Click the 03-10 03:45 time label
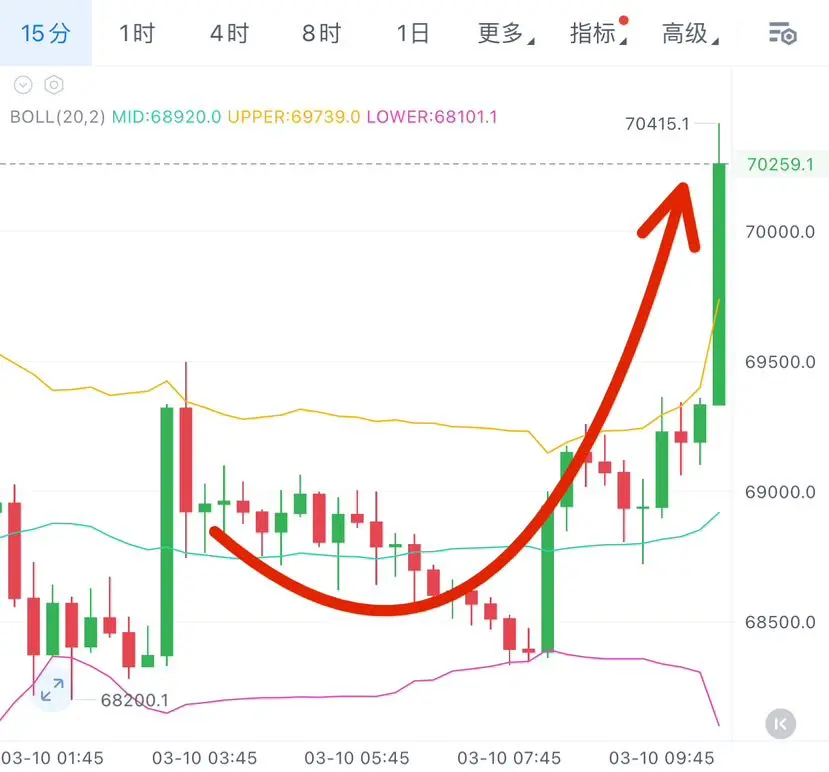Screen dimensions: 829x772 [x=204, y=758]
